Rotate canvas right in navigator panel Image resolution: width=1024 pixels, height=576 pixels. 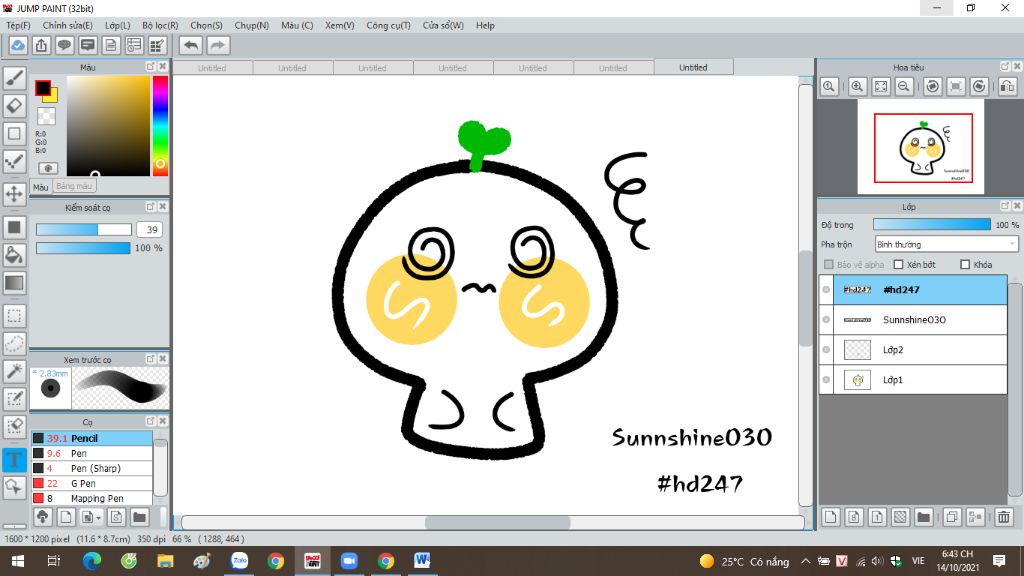pyautogui.click(x=979, y=86)
